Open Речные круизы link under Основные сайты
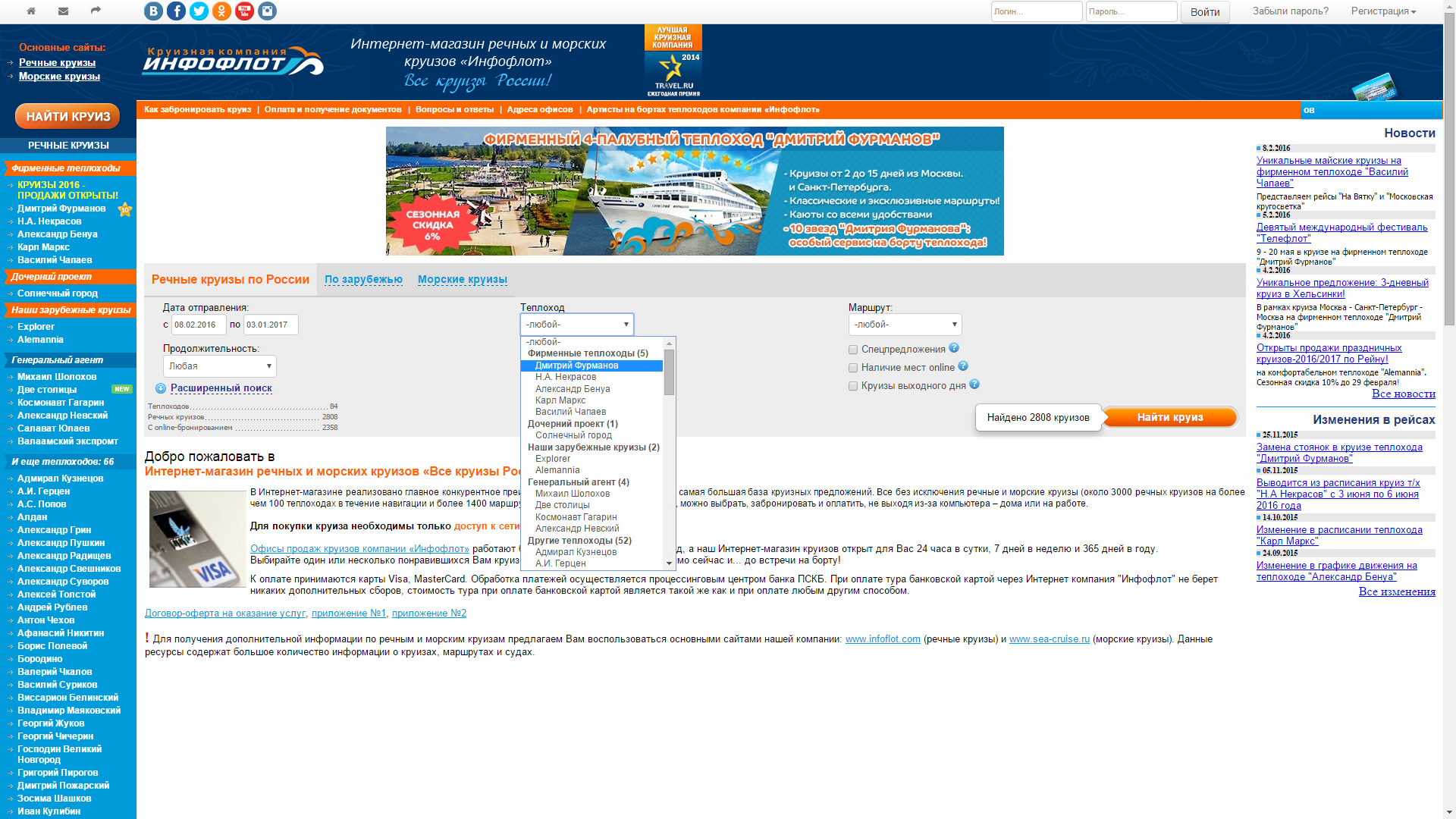Image resolution: width=1456 pixels, height=819 pixels. pyautogui.click(x=57, y=63)
